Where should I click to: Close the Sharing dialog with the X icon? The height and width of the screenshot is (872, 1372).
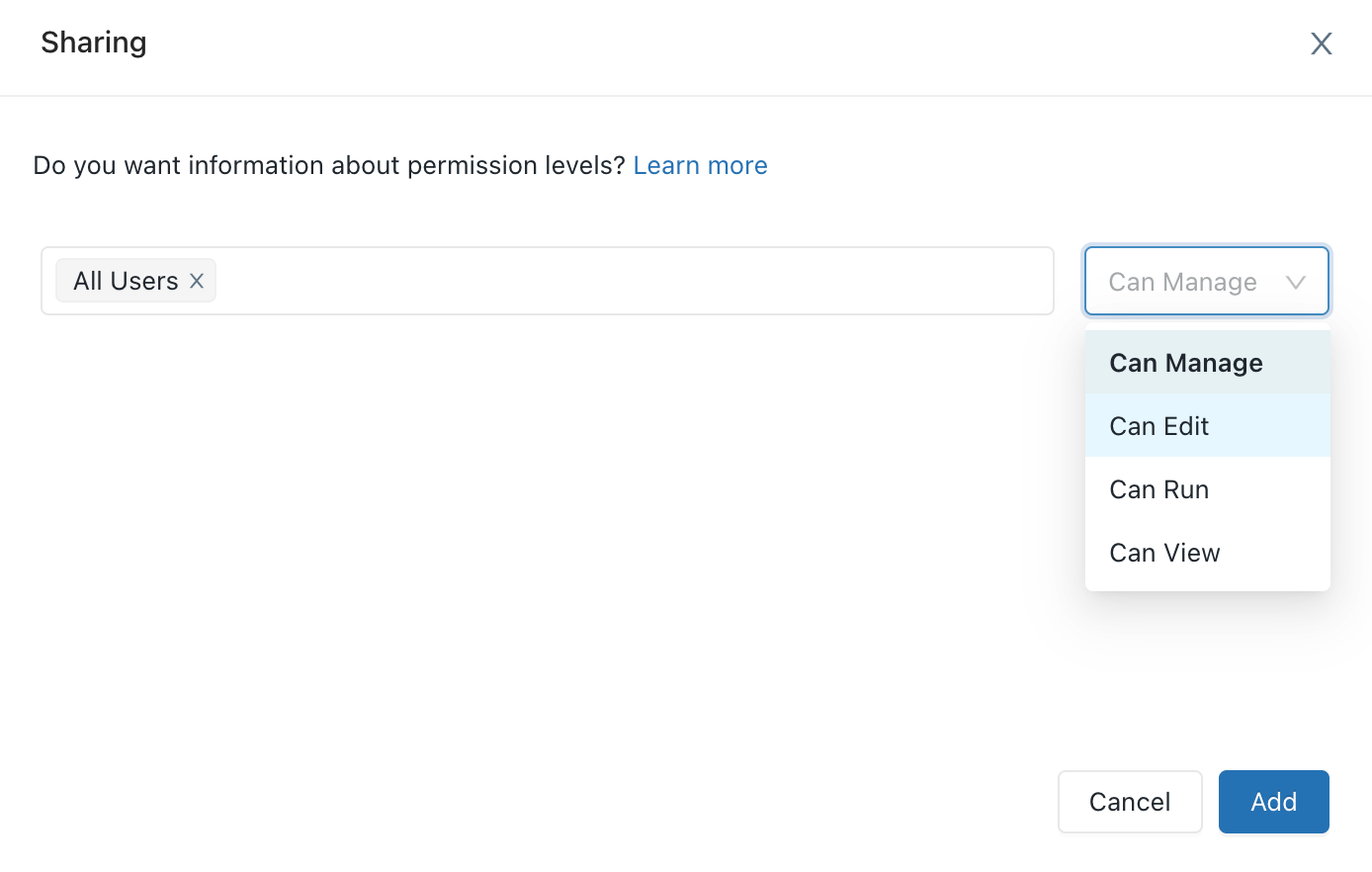coord(1321,44)
